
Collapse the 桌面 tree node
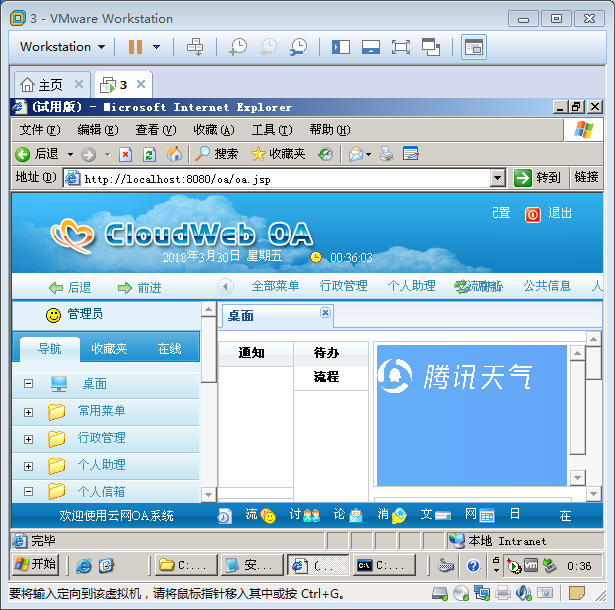point(28,383)
